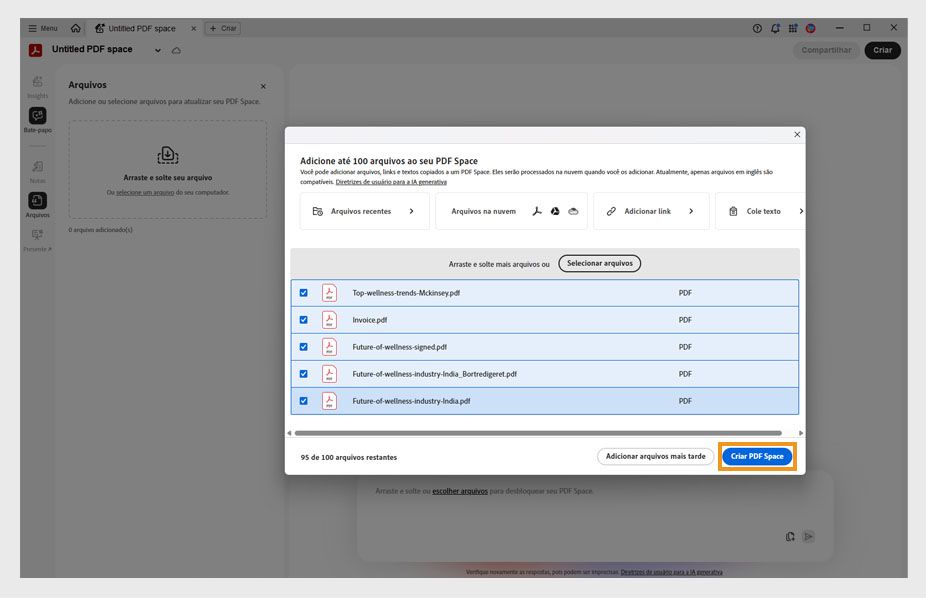The image size is (926, 598).
Task: Click the Criar PDF Space button
Action: [x=760, y=455]
